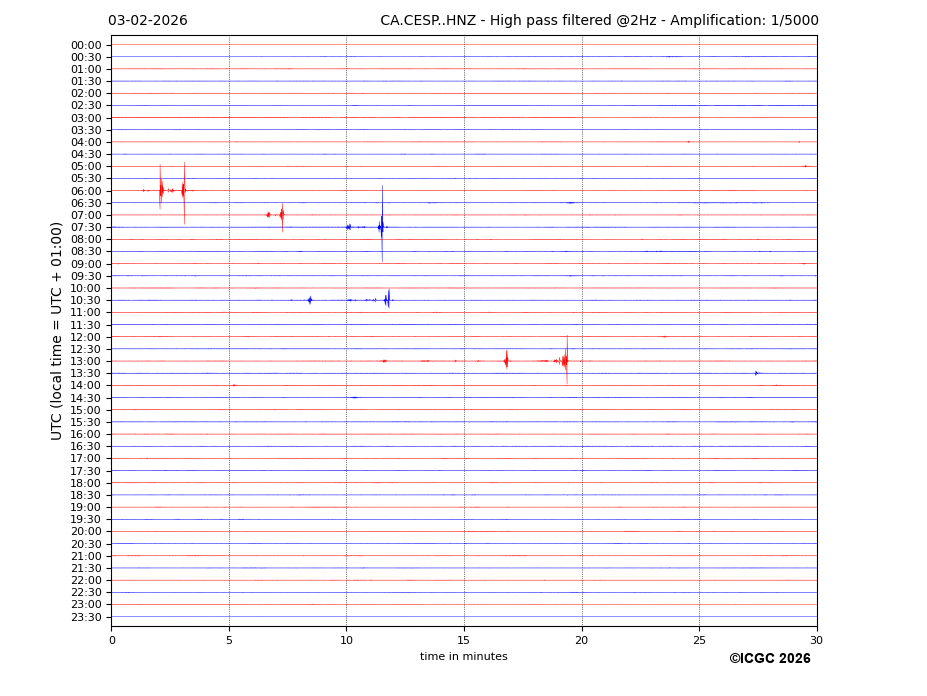Viewport: 927px width, 696px height.
Task: Click the 12:00 time label on the y-axis
Action: pyautogui.click(x=86, y=337)
